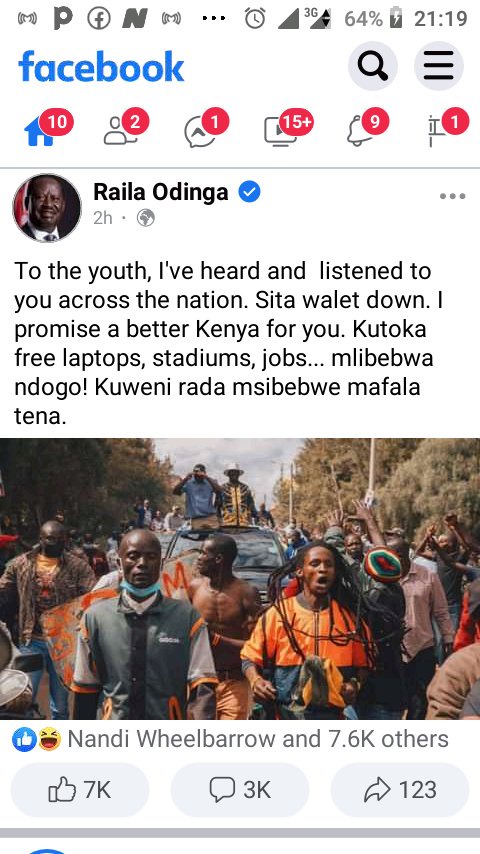480x854 pixels.
Task: Open Raila Odinga's profile picture
Action: coord(47,208)
